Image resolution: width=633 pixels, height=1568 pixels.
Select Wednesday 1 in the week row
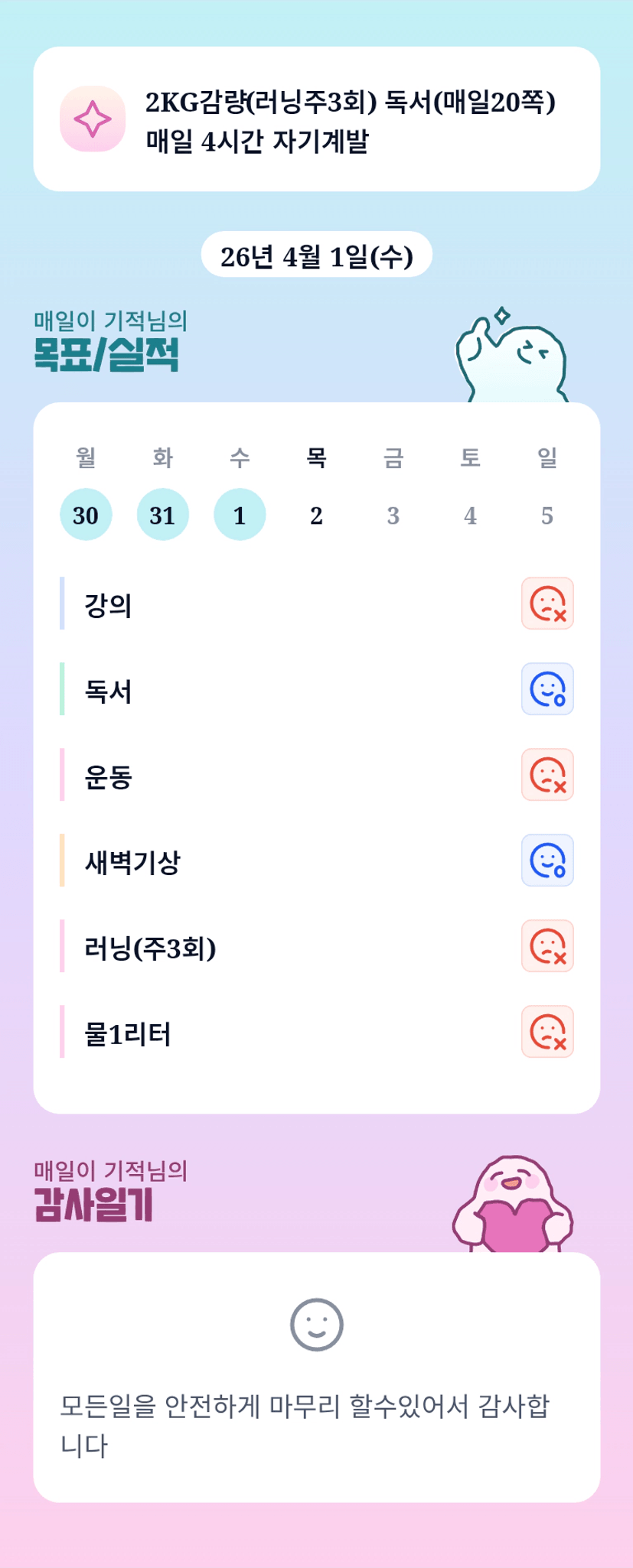(x=240, y=515)
